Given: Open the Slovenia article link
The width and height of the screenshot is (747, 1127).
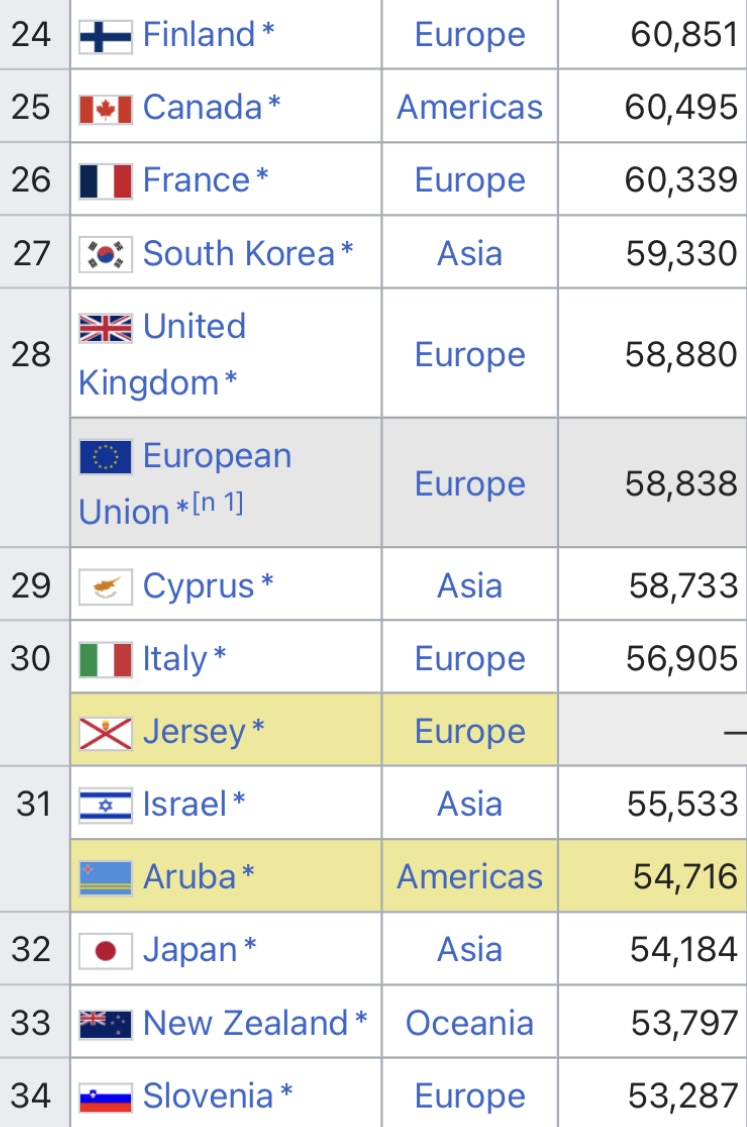Looking at the screenshot, I should point(208,1097).
